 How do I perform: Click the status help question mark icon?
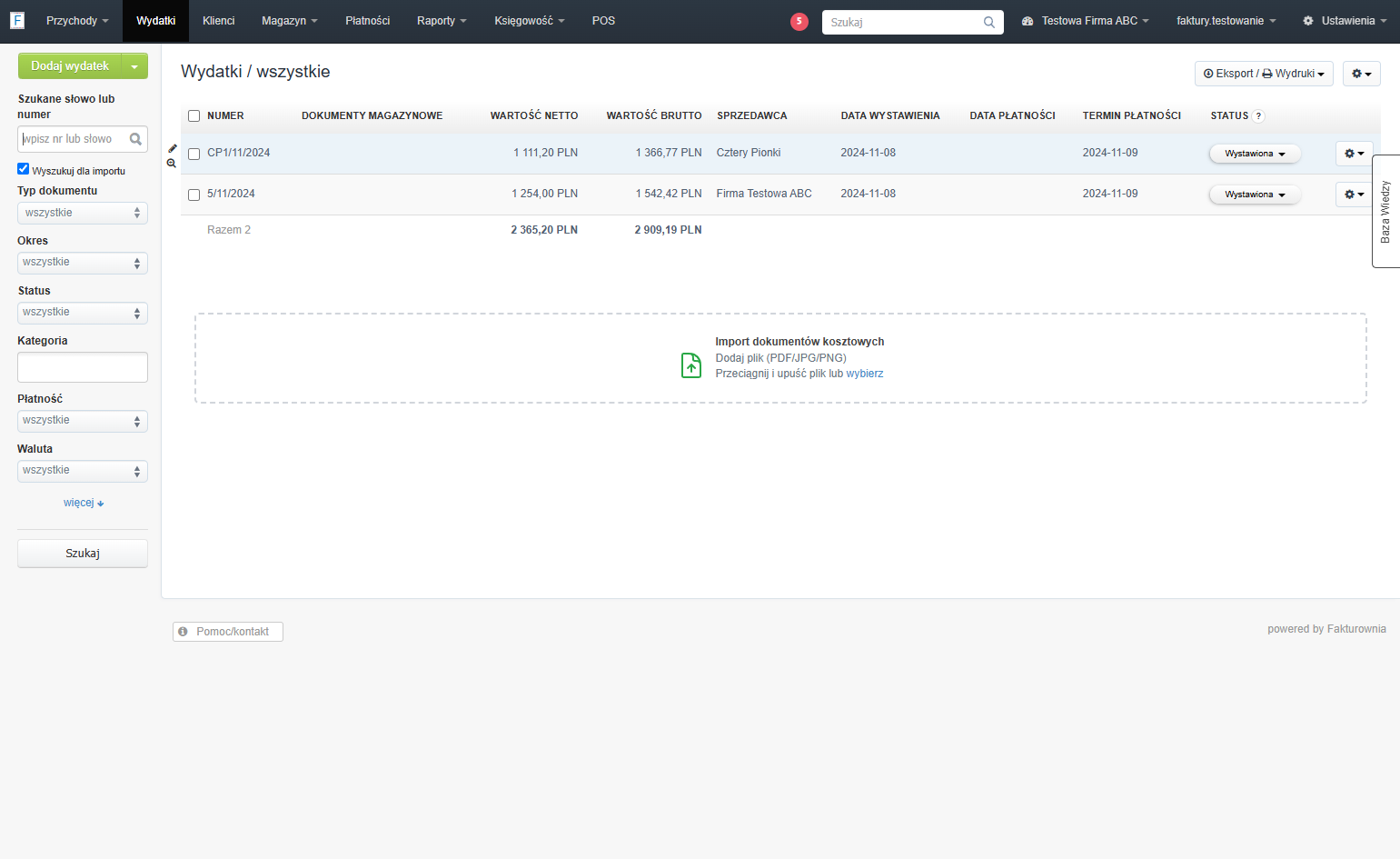coord(1258,116)
